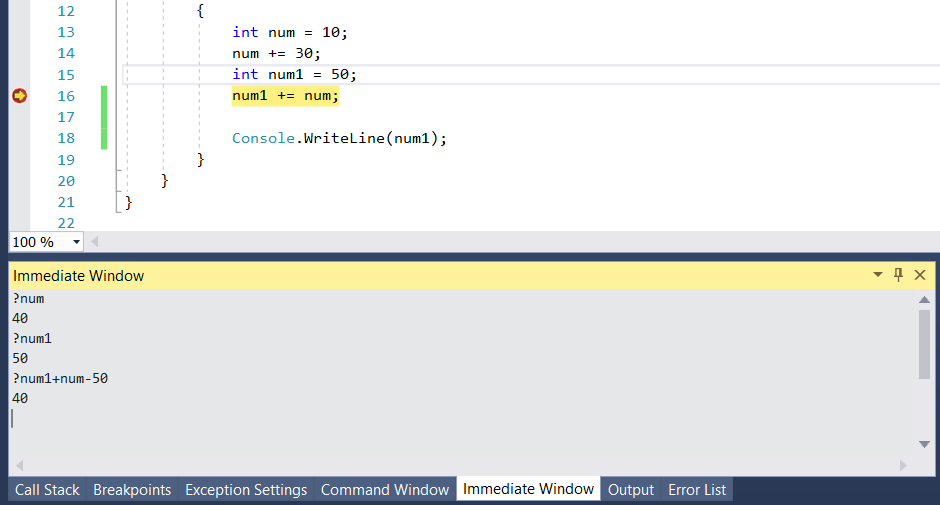Click line number 22 in the margin

tap(66, 223)
